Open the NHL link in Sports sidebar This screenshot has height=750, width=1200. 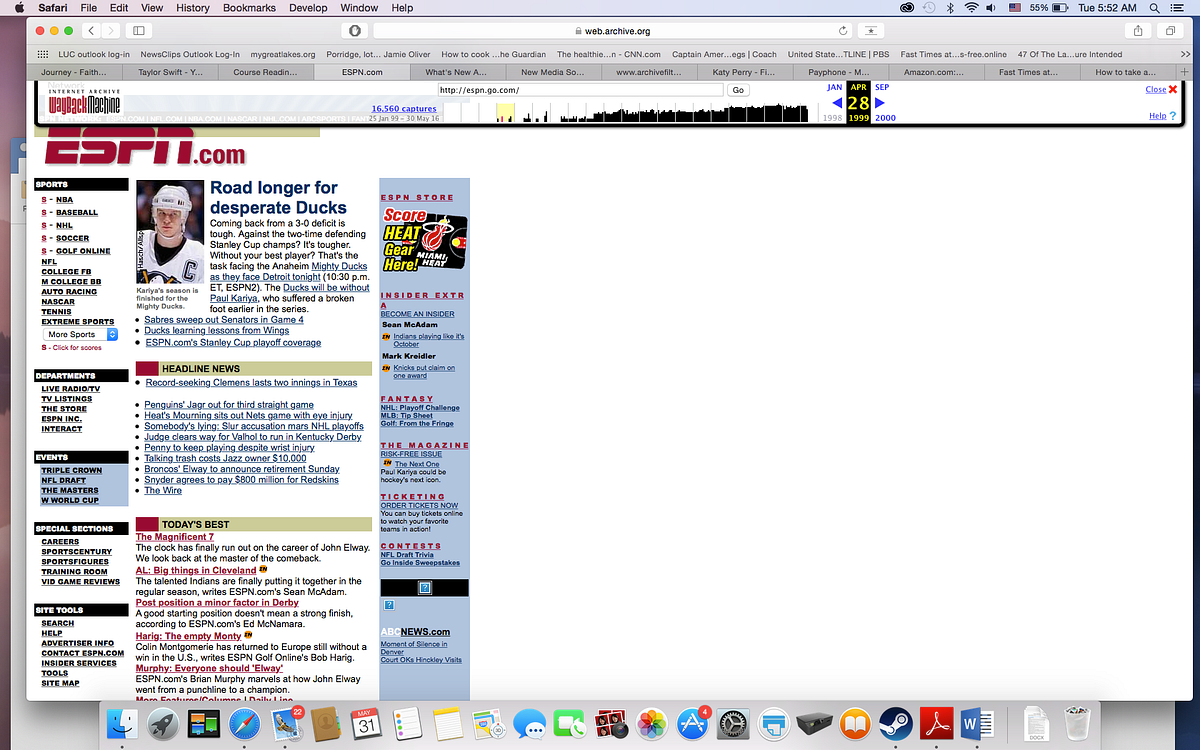(64, 225)
